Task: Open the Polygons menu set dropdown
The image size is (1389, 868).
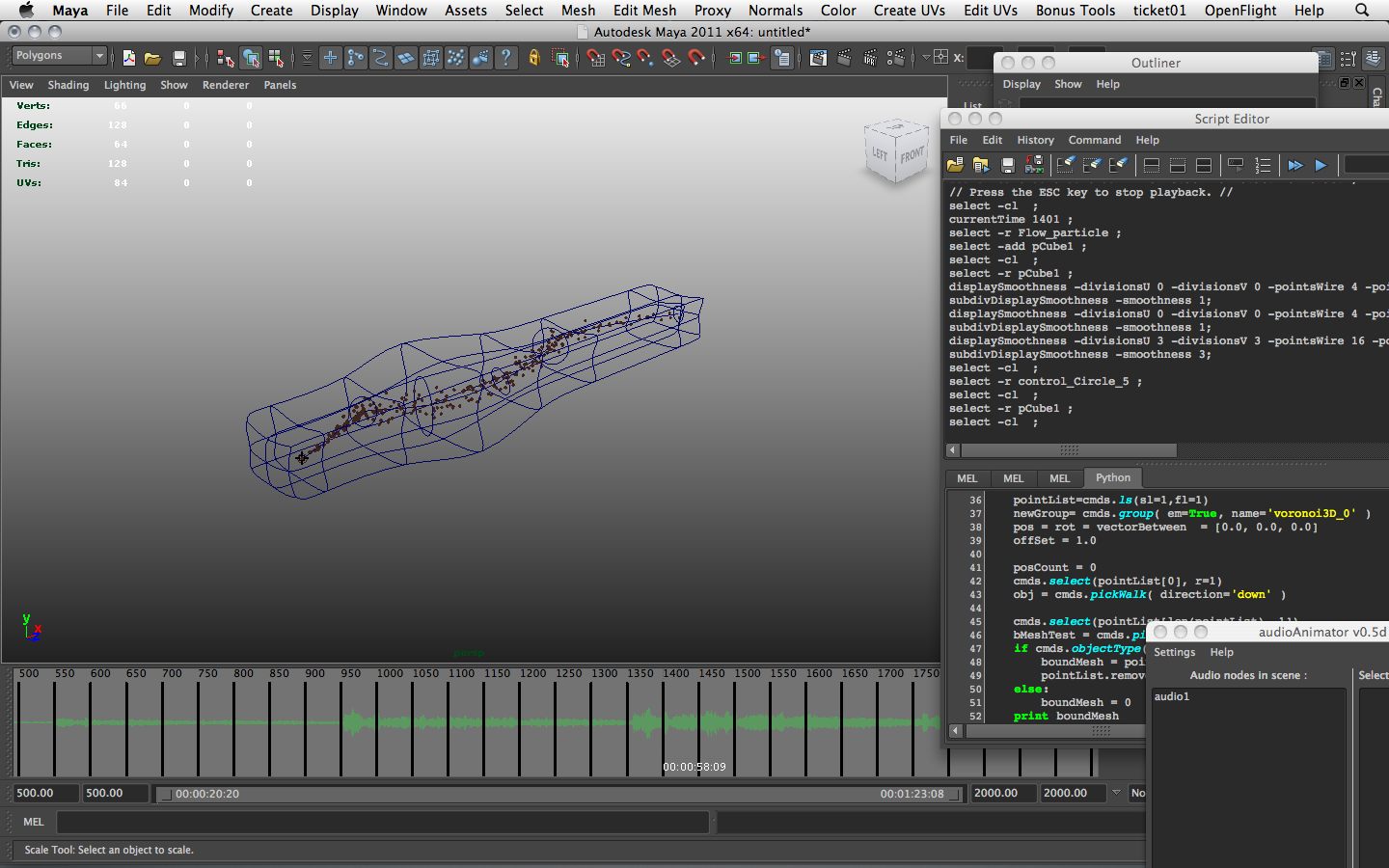Action: point(59,56)
